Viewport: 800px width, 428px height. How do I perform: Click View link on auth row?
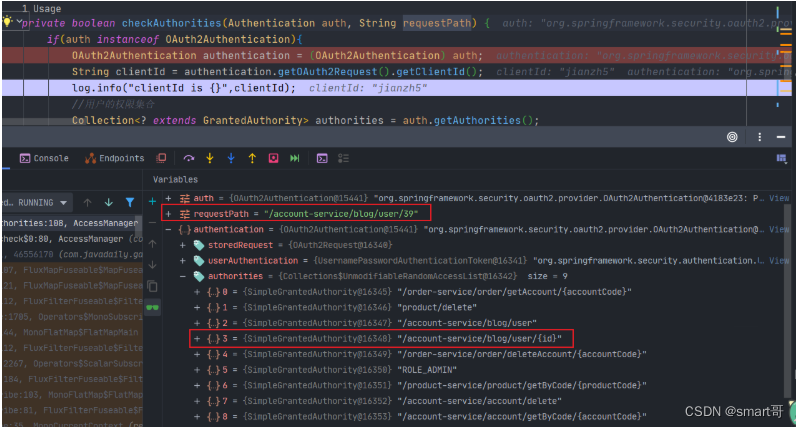[x=779, y=198]
